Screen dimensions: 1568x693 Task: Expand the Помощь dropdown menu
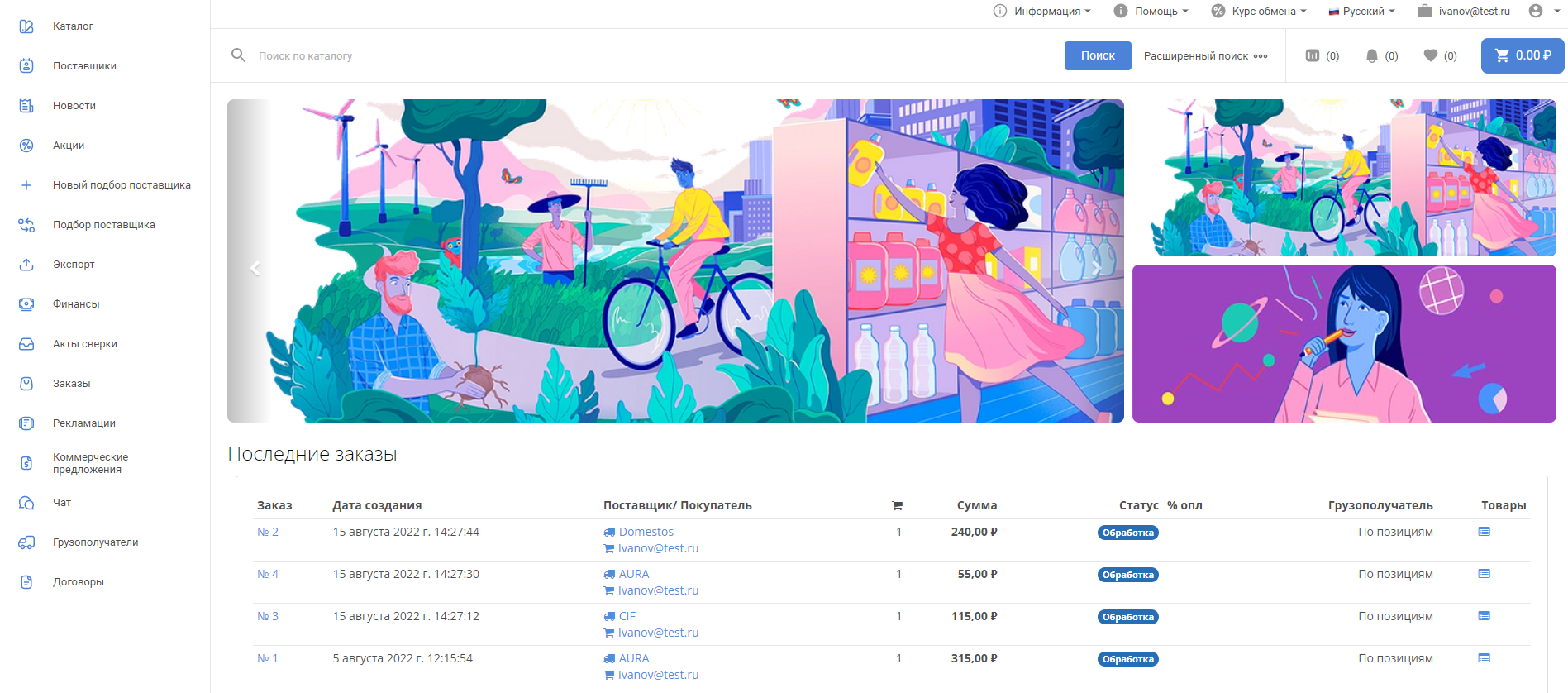coord(1151,11)
